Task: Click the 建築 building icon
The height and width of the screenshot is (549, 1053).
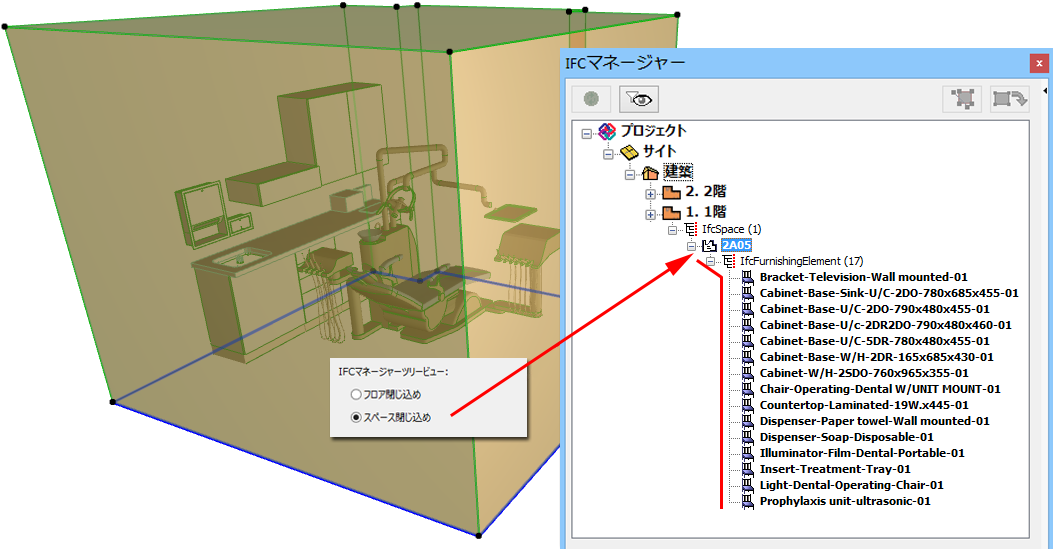Action: click(x=650, y=173)
